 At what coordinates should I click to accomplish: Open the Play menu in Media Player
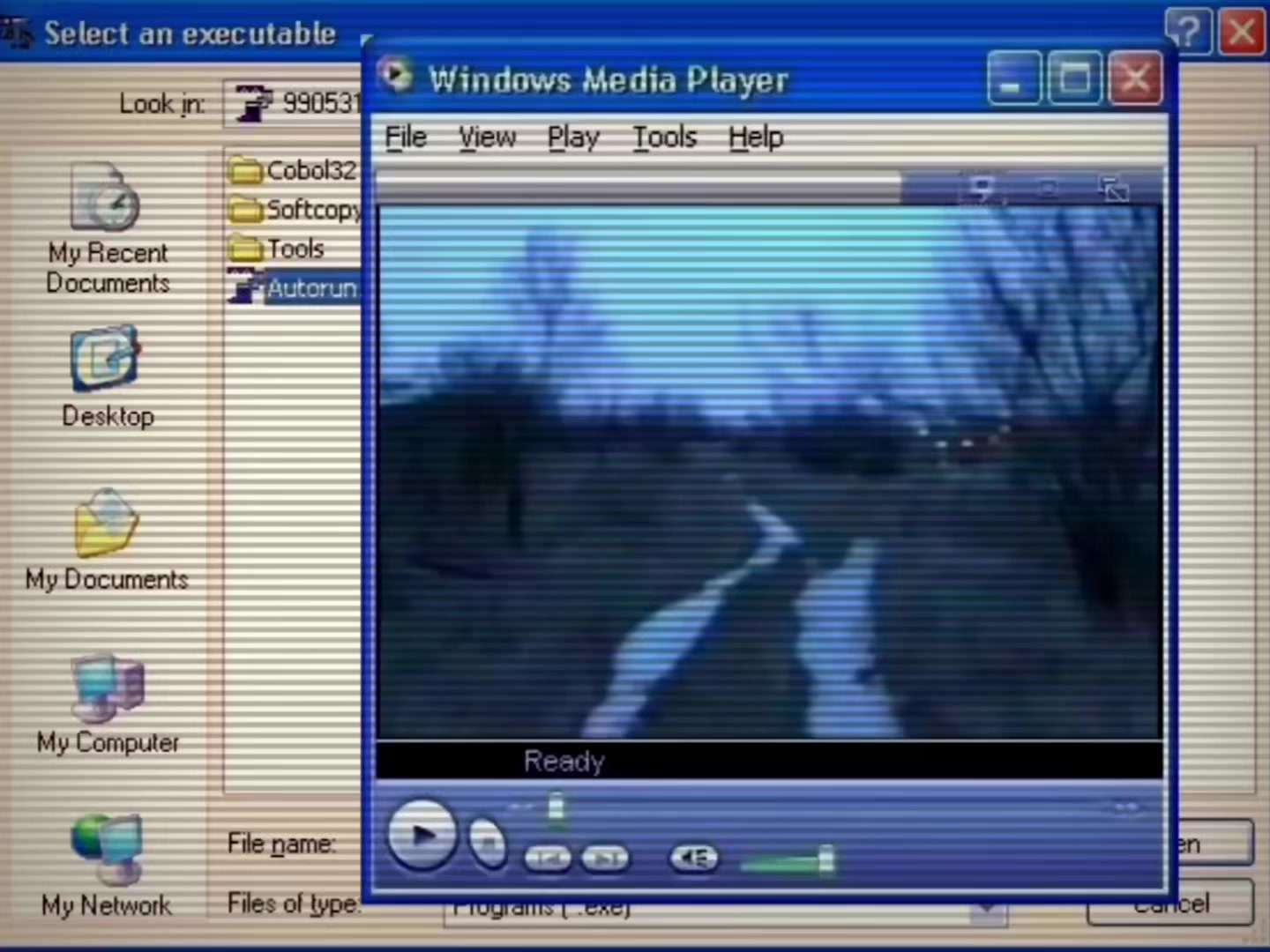(573, 138)
